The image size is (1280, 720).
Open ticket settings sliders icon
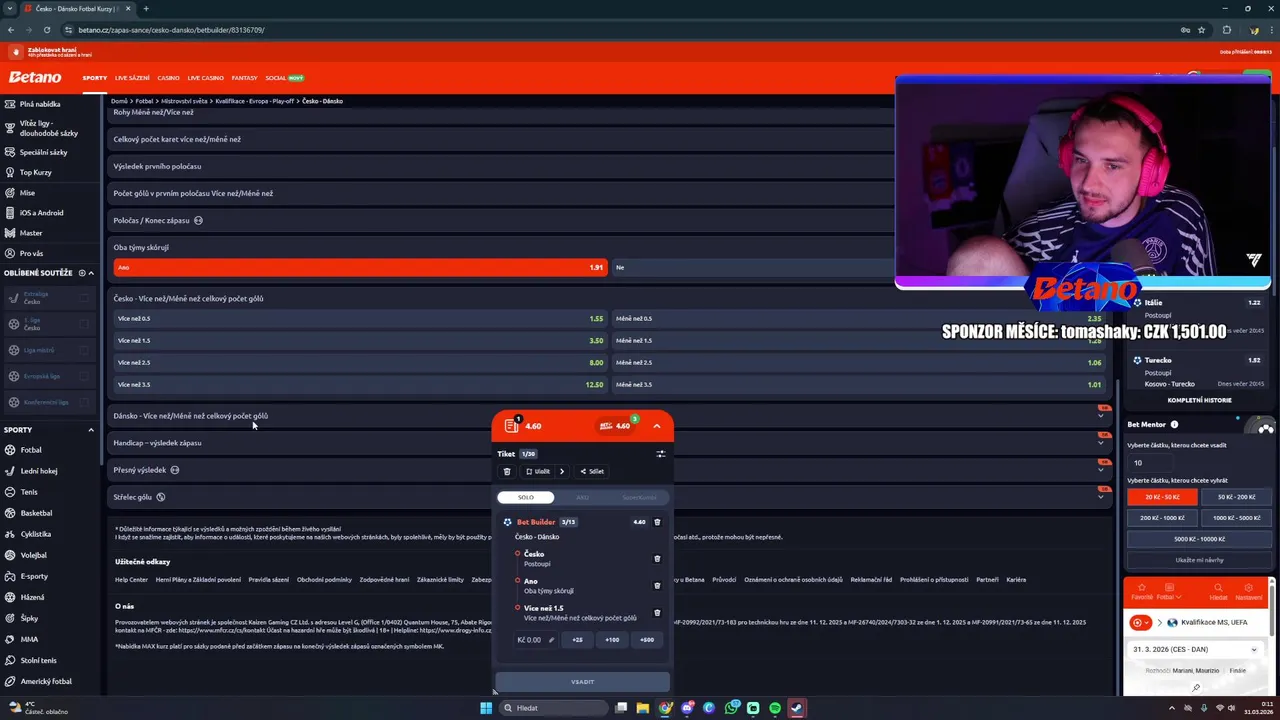coord(661,454)
